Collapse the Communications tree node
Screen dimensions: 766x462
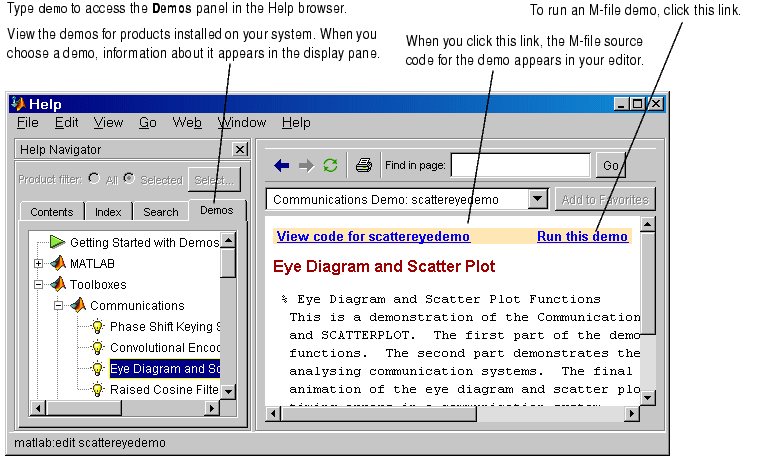point(58,306)
